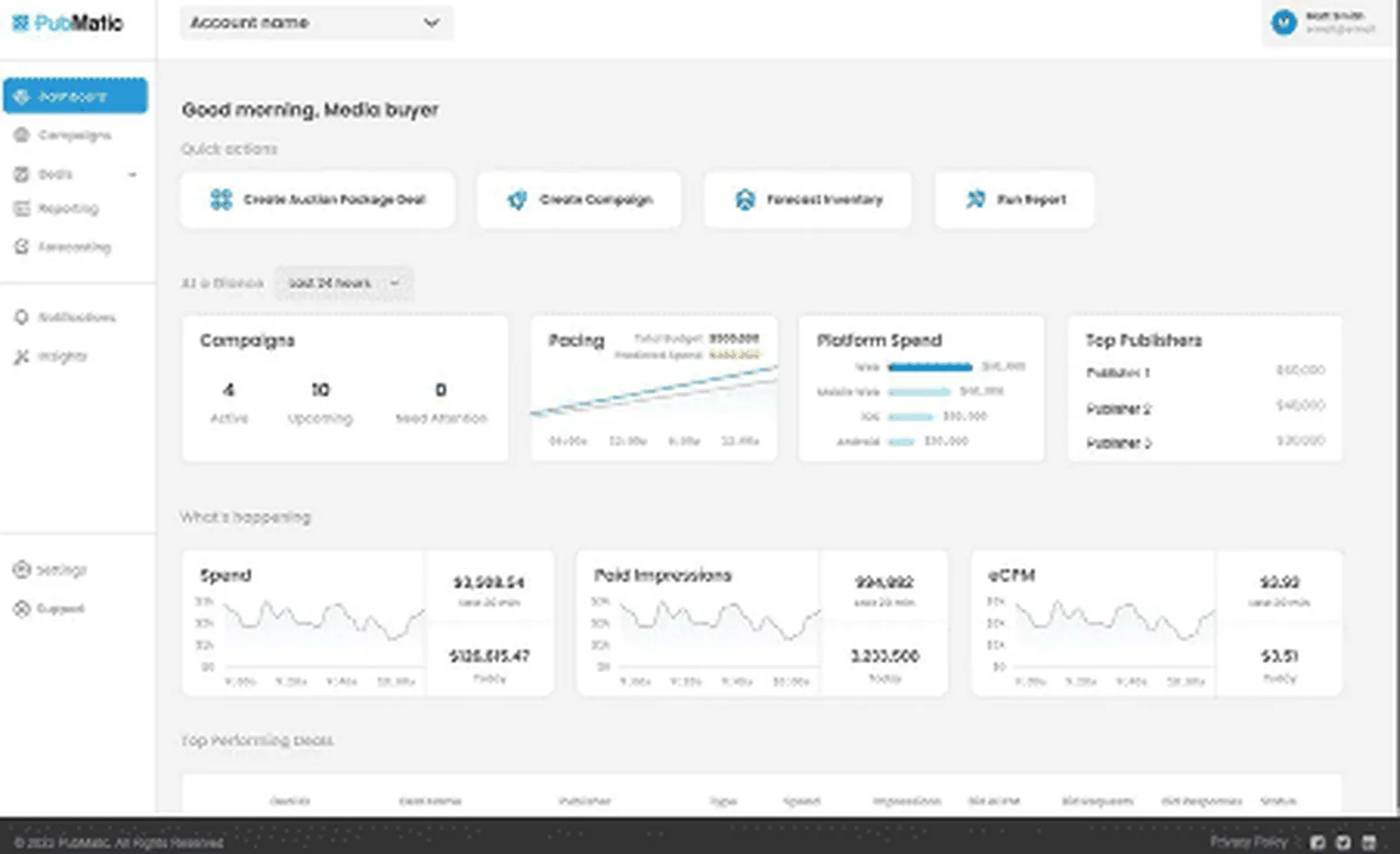The image size is (1400, 854).
Task: Open the Last 24 hours dropdown
Action: [x=343, y=283]
